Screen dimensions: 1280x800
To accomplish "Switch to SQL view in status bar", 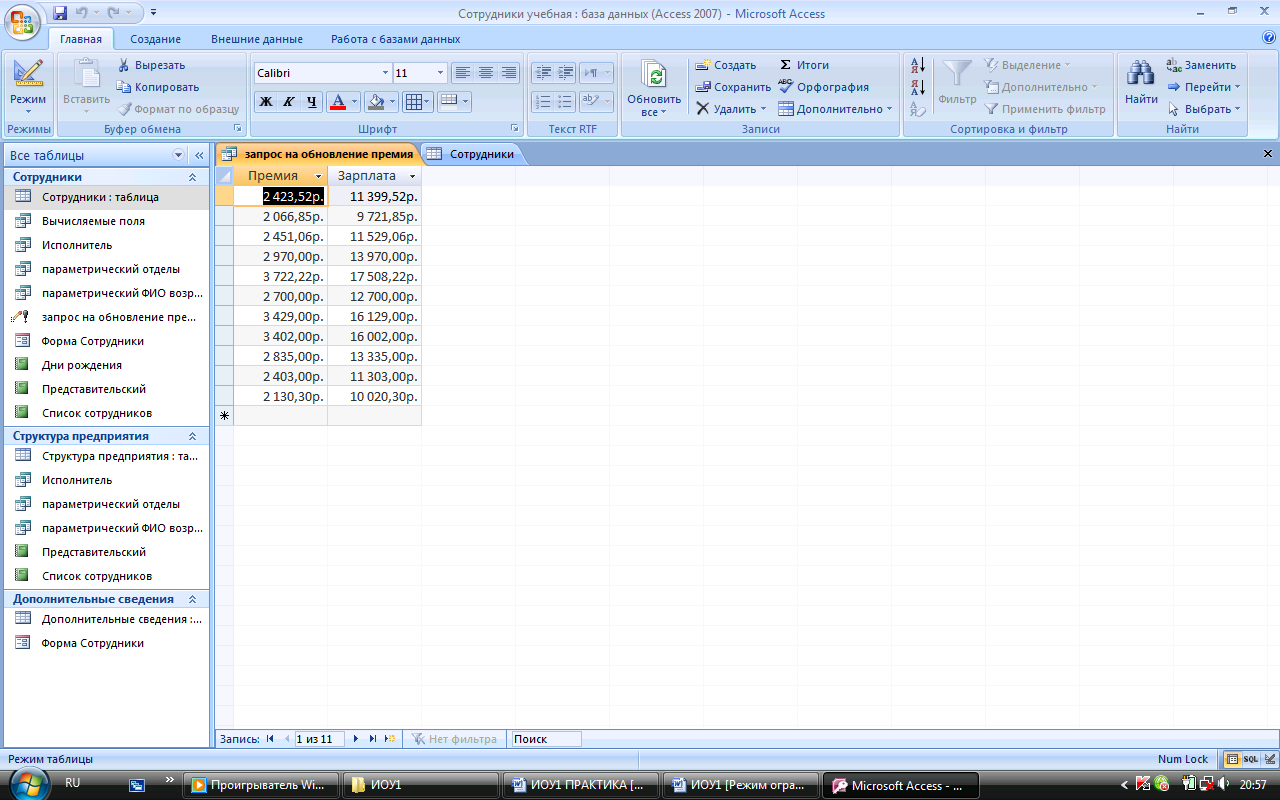I will point(1251,759).
